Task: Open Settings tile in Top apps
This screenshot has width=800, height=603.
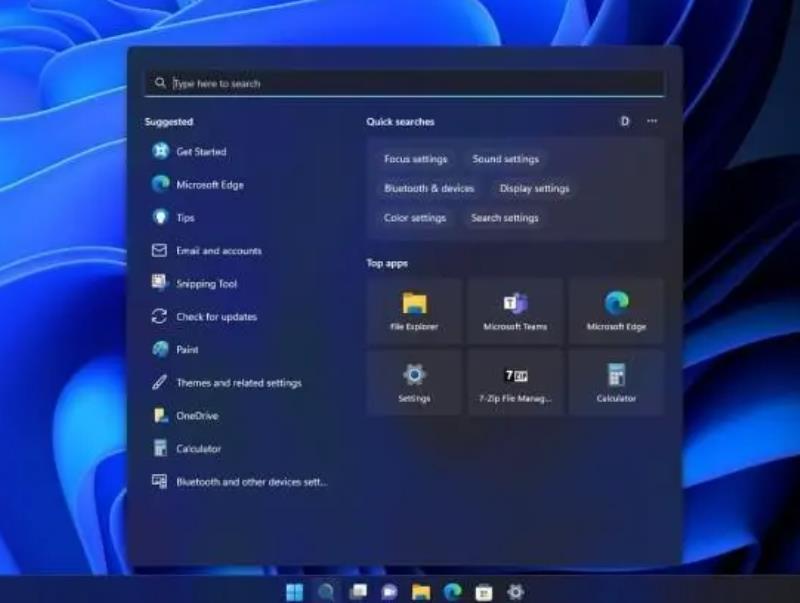Action: 414,383
